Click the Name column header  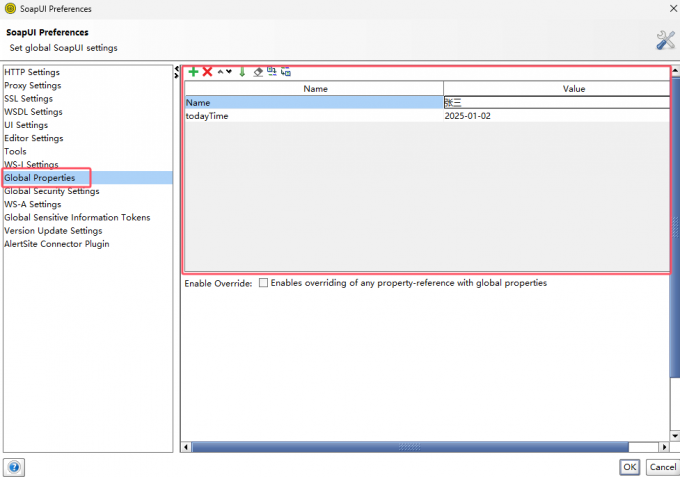314,88
